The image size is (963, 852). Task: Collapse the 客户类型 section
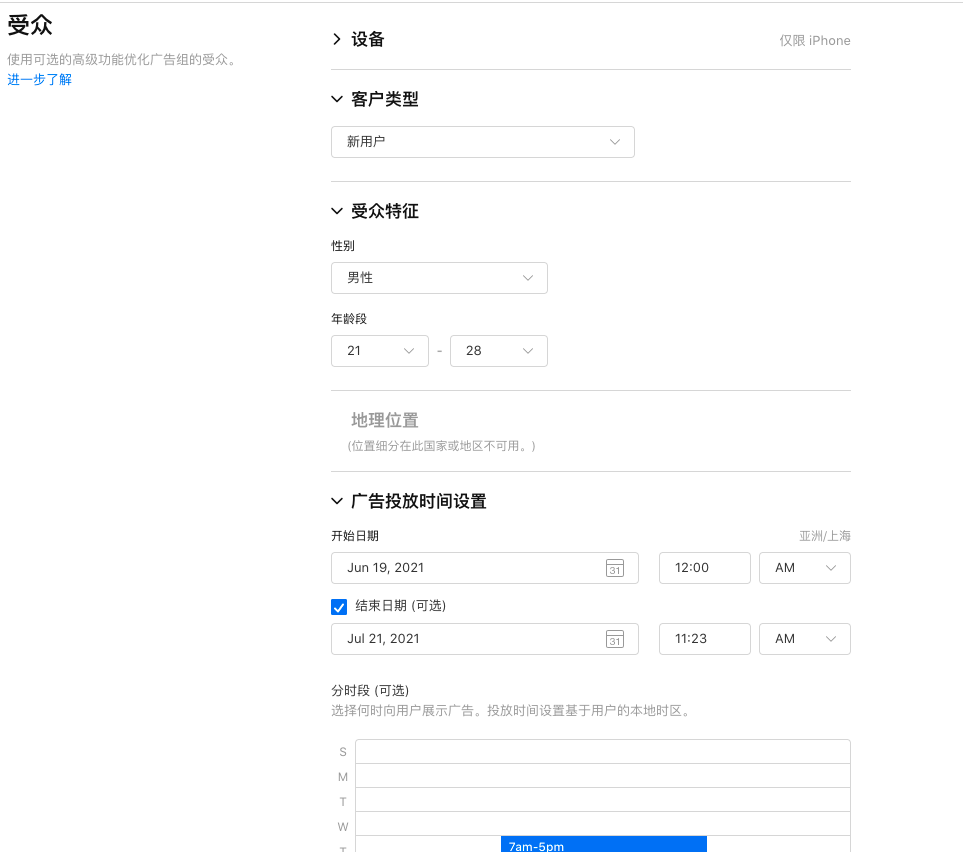click(x=337, y=99)
